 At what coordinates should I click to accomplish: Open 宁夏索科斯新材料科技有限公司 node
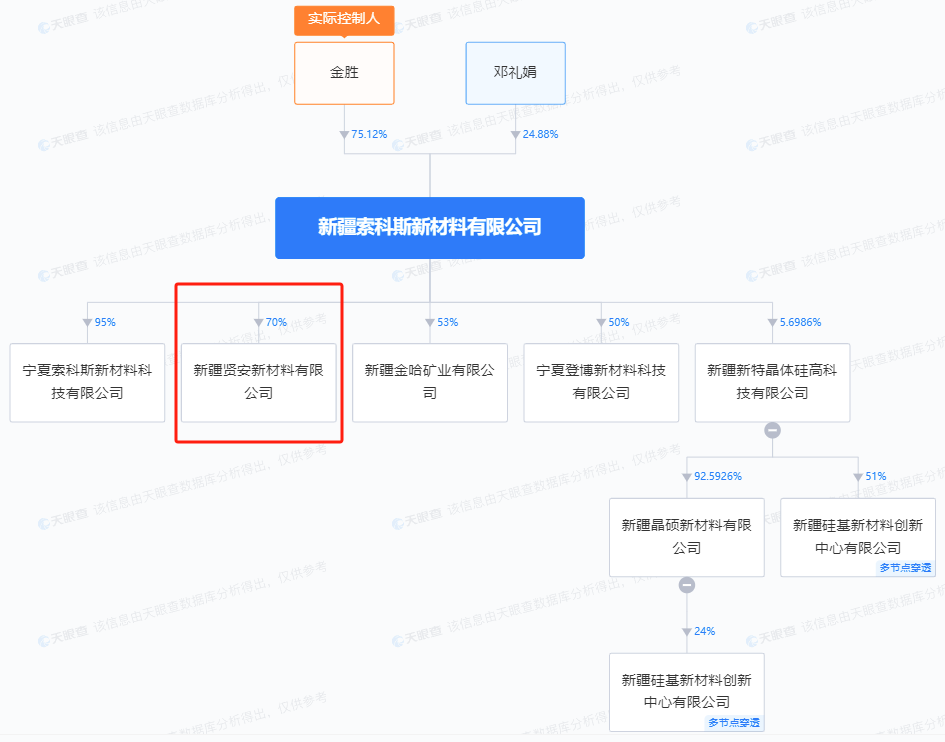pyautogui.click(x=87, y=383)
